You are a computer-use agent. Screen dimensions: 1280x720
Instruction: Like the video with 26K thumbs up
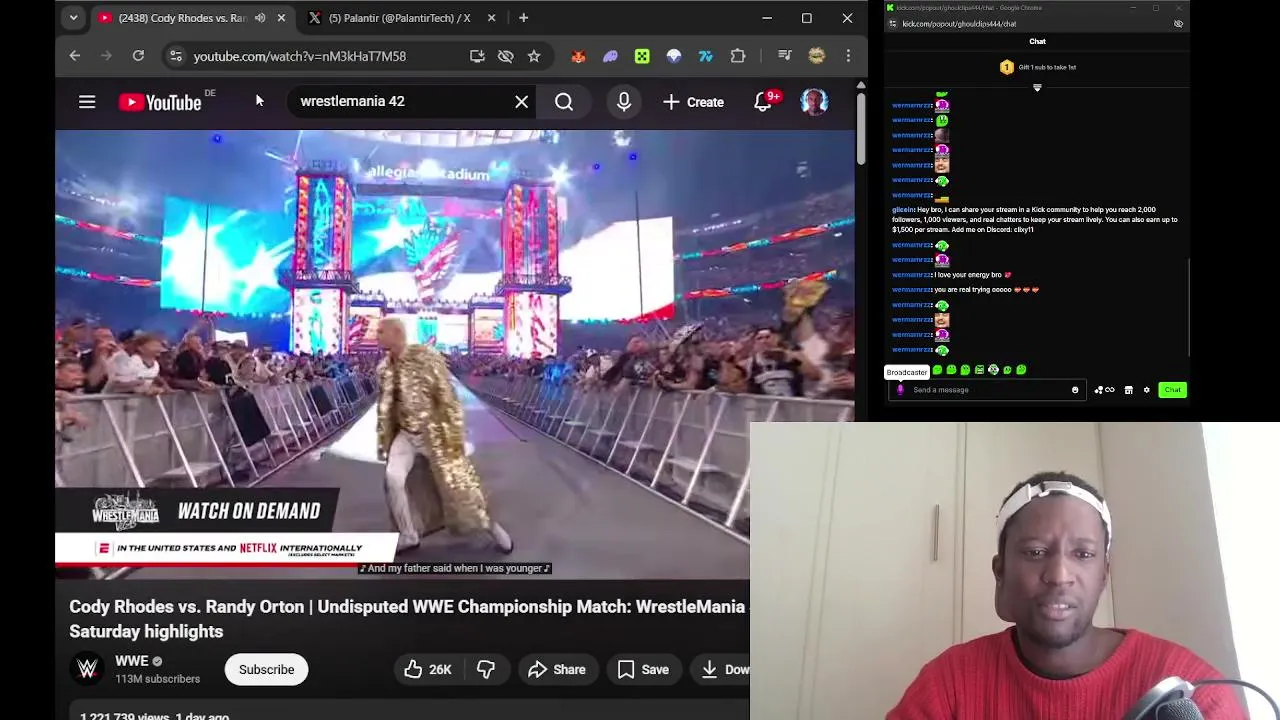point(428,670)
